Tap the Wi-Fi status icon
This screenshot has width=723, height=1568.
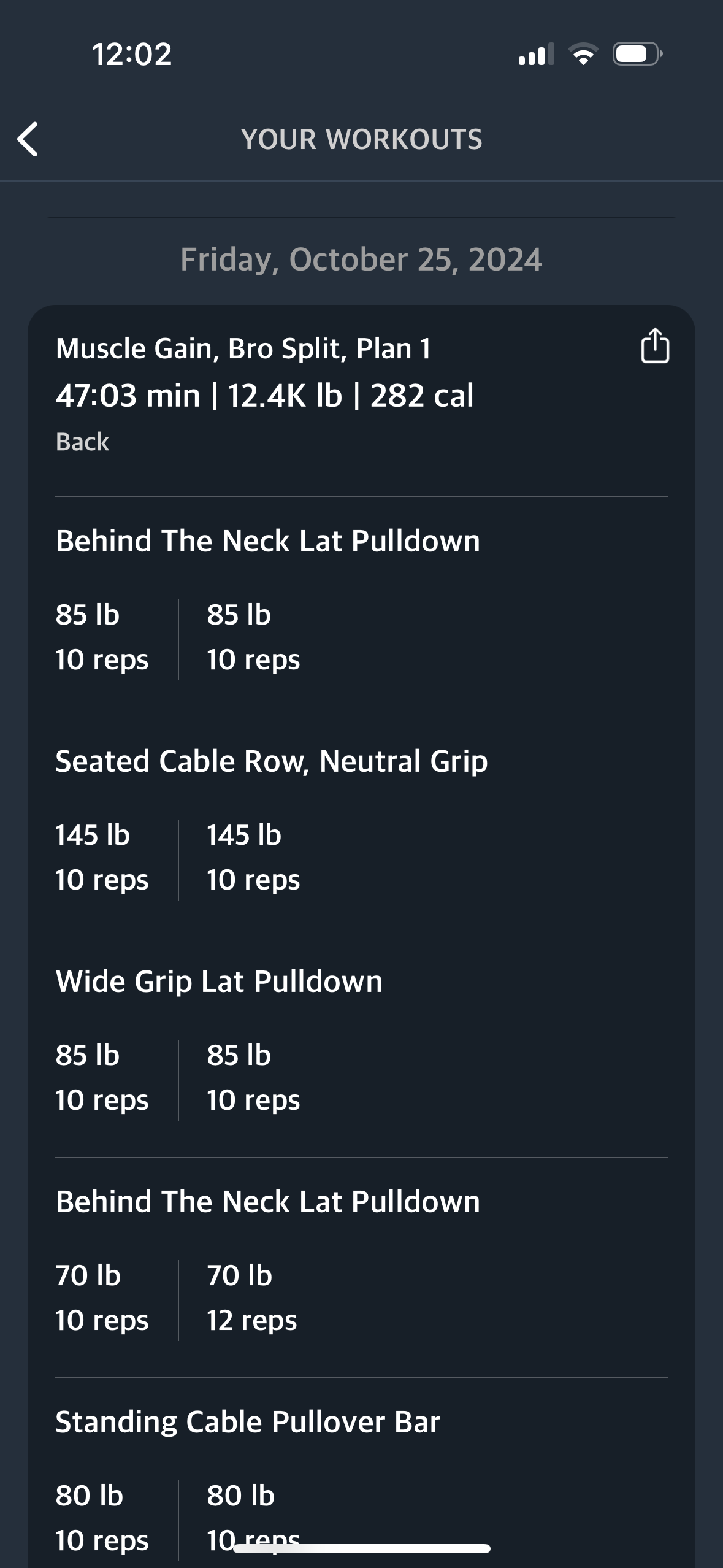click(583, 55)
